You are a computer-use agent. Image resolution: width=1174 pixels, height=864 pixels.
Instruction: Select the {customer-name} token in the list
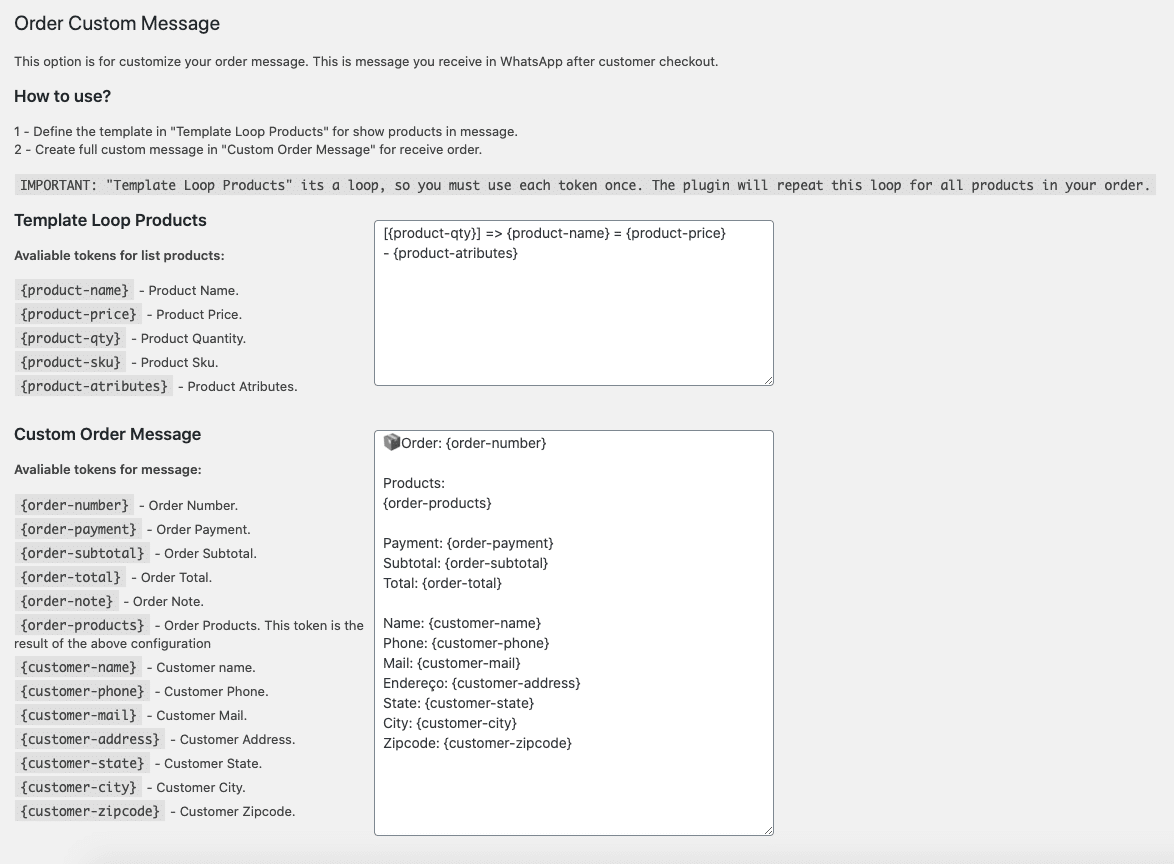click(78, 667)
